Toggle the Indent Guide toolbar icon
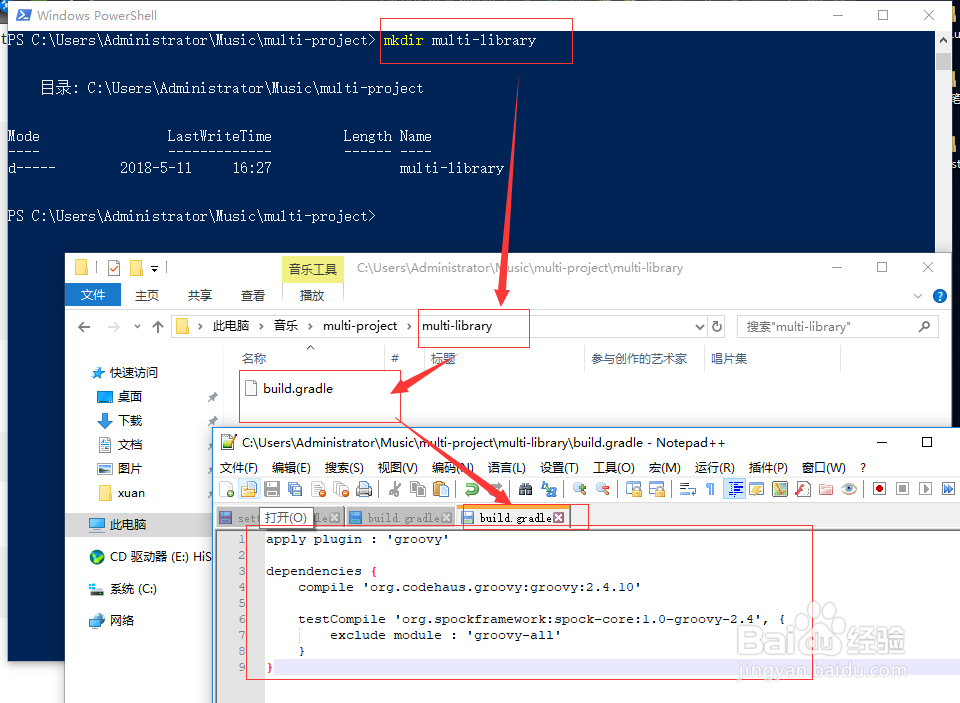 click(734, 489)
